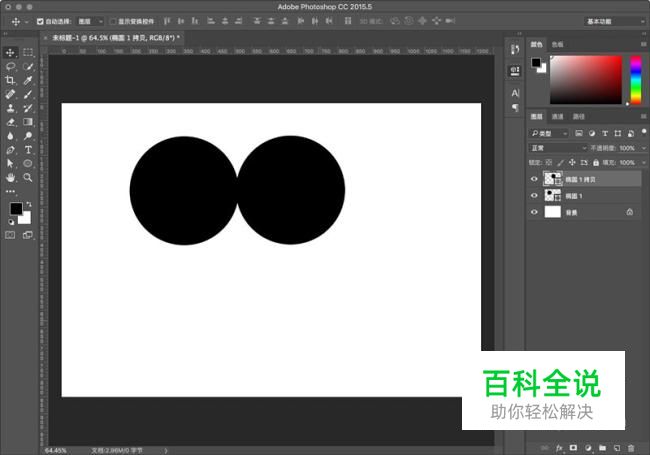This screenshot has height=455, width=650.
Task: Hide the Ellipse 1 copy layer
Action: coord(534,179)
